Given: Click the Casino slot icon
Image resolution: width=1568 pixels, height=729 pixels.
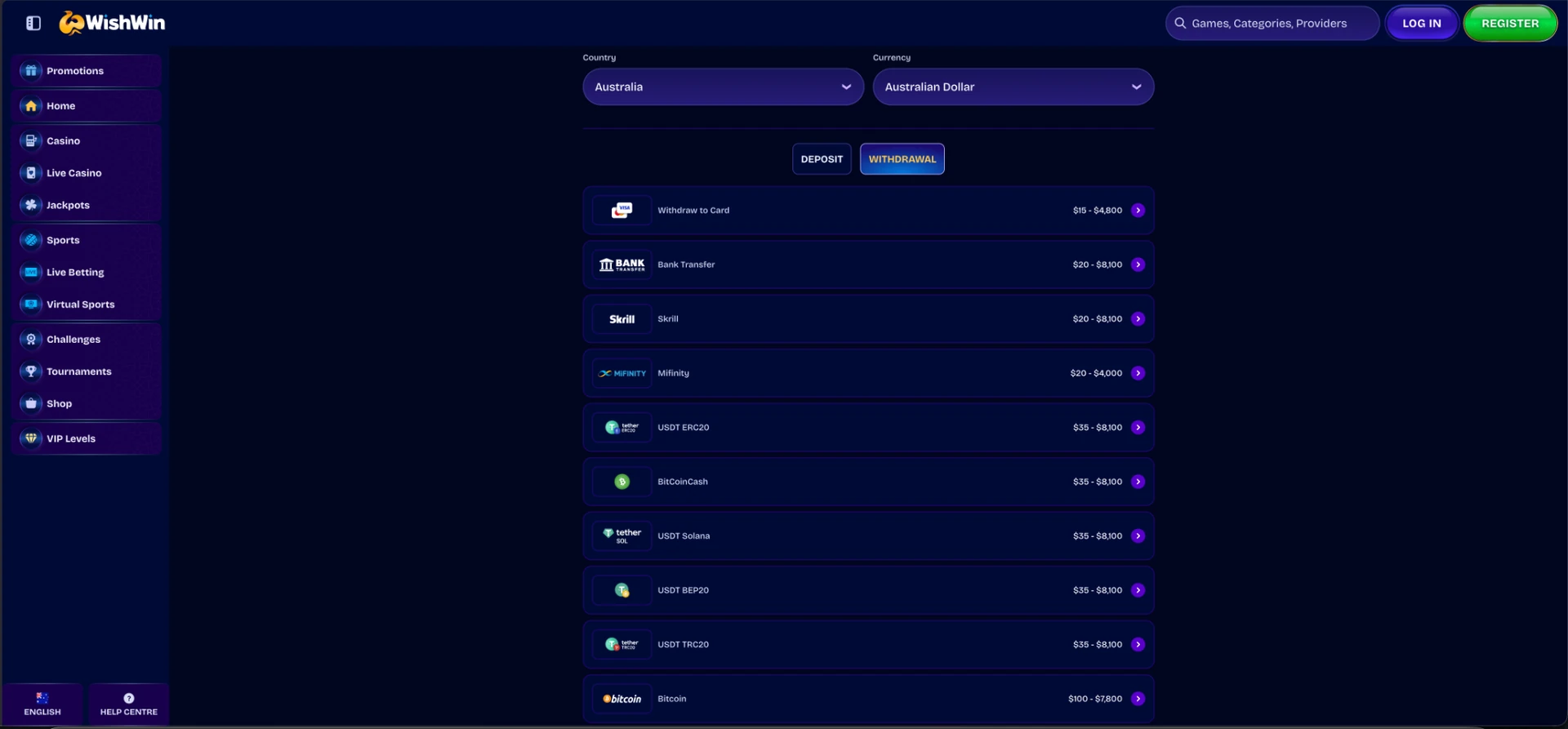Looking at the screenshot, I should (x=31, y=141).
